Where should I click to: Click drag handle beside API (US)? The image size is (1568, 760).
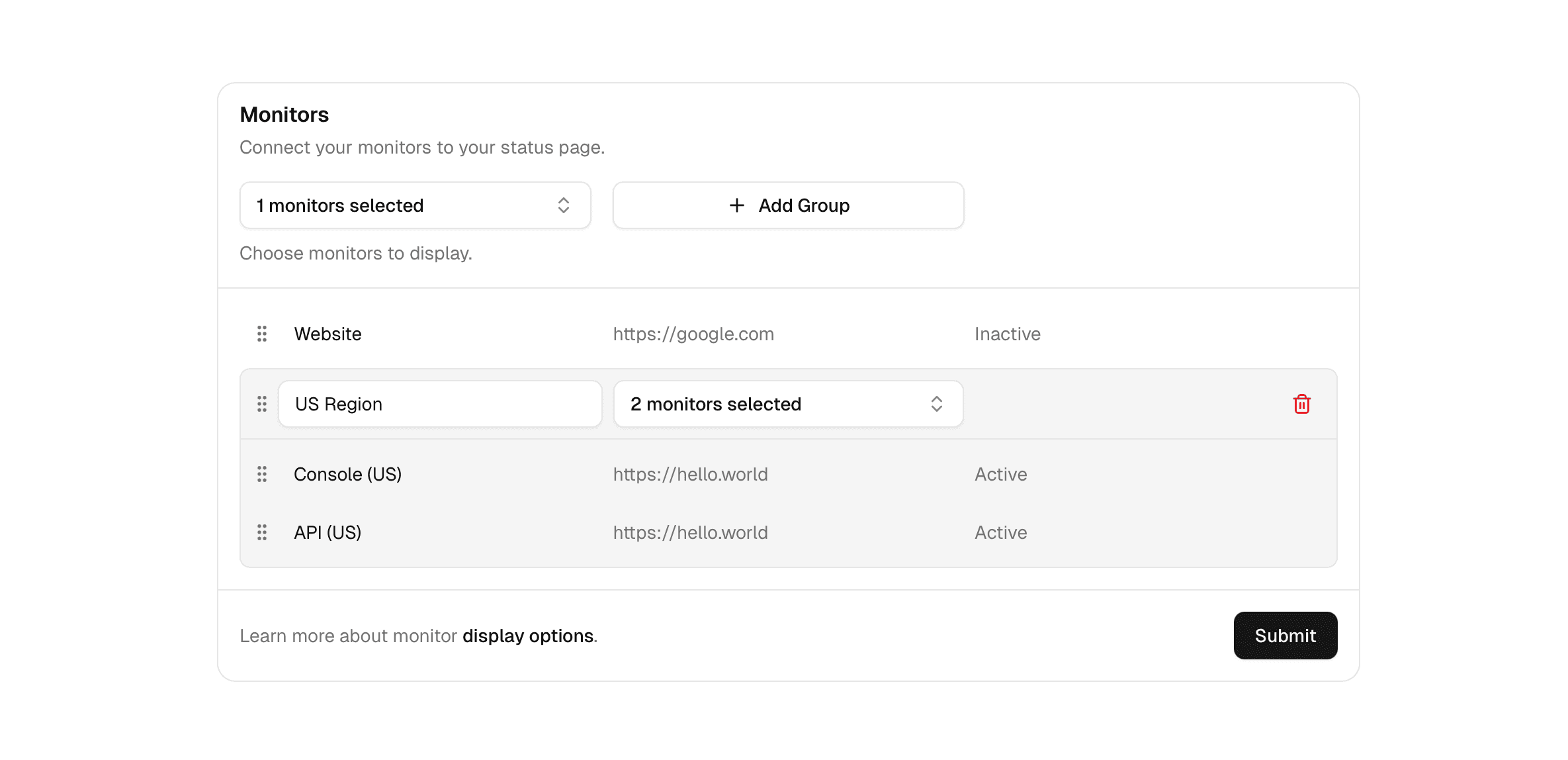point(262,532)
